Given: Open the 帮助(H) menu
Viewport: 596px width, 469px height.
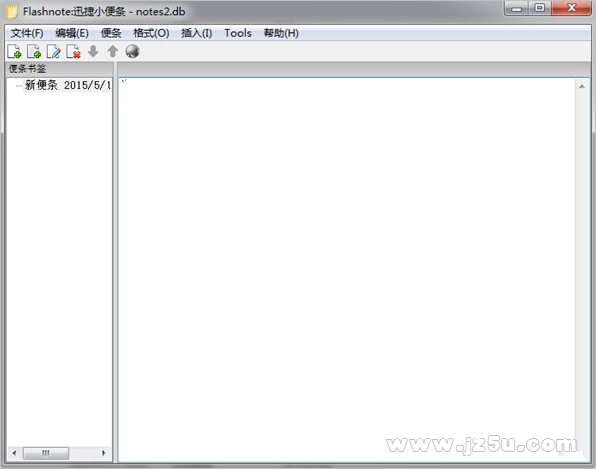Looking at the screenshot, I should [x=281, y=33].
